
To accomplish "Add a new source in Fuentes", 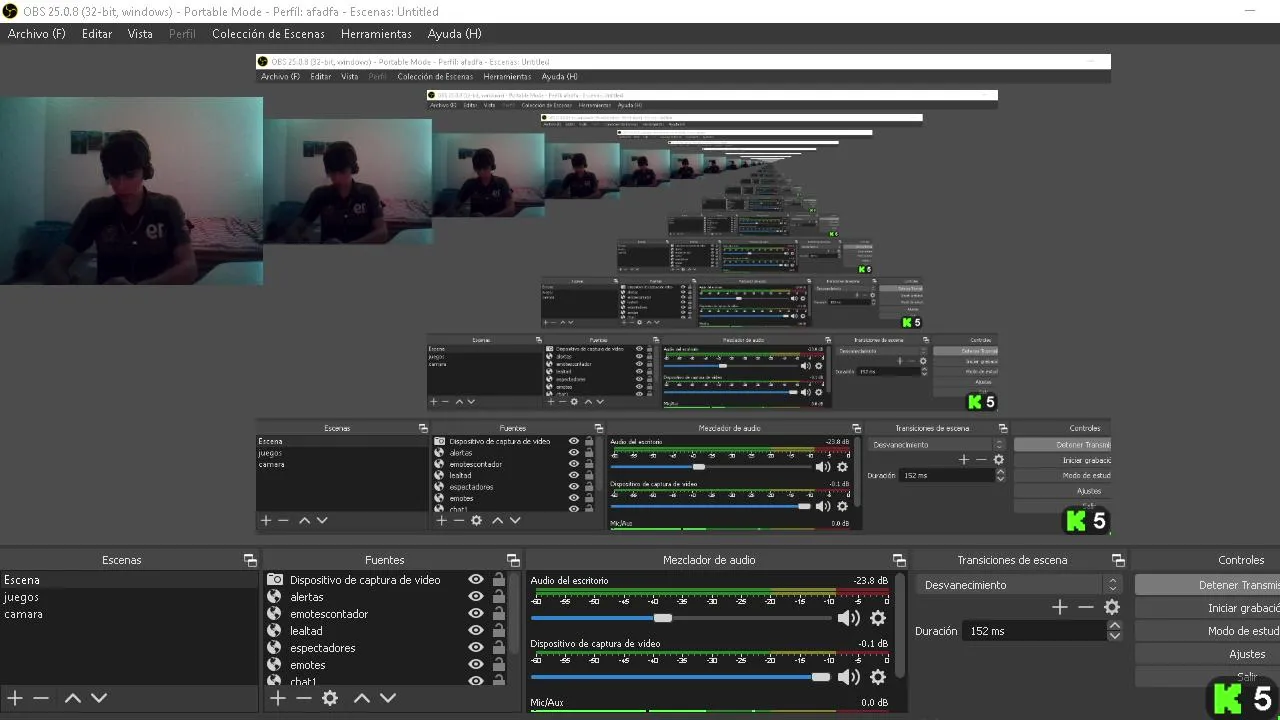I will [x=278, y=698].
